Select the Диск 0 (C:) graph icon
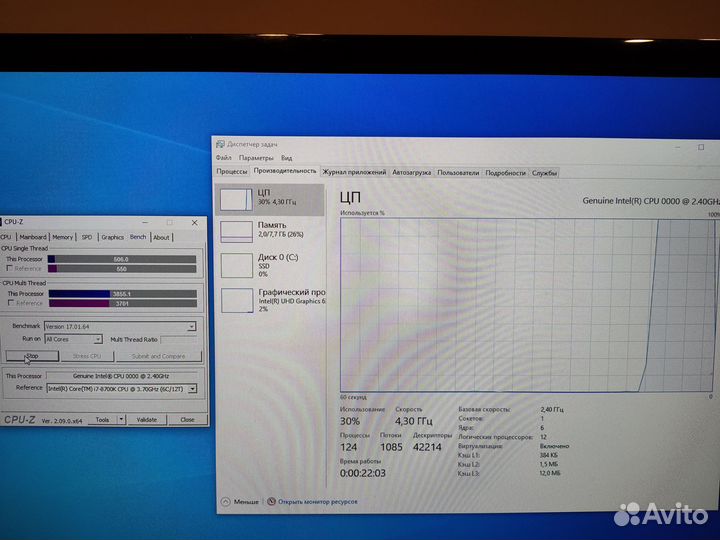The image size is (720, 540). [x=236, y=264]
